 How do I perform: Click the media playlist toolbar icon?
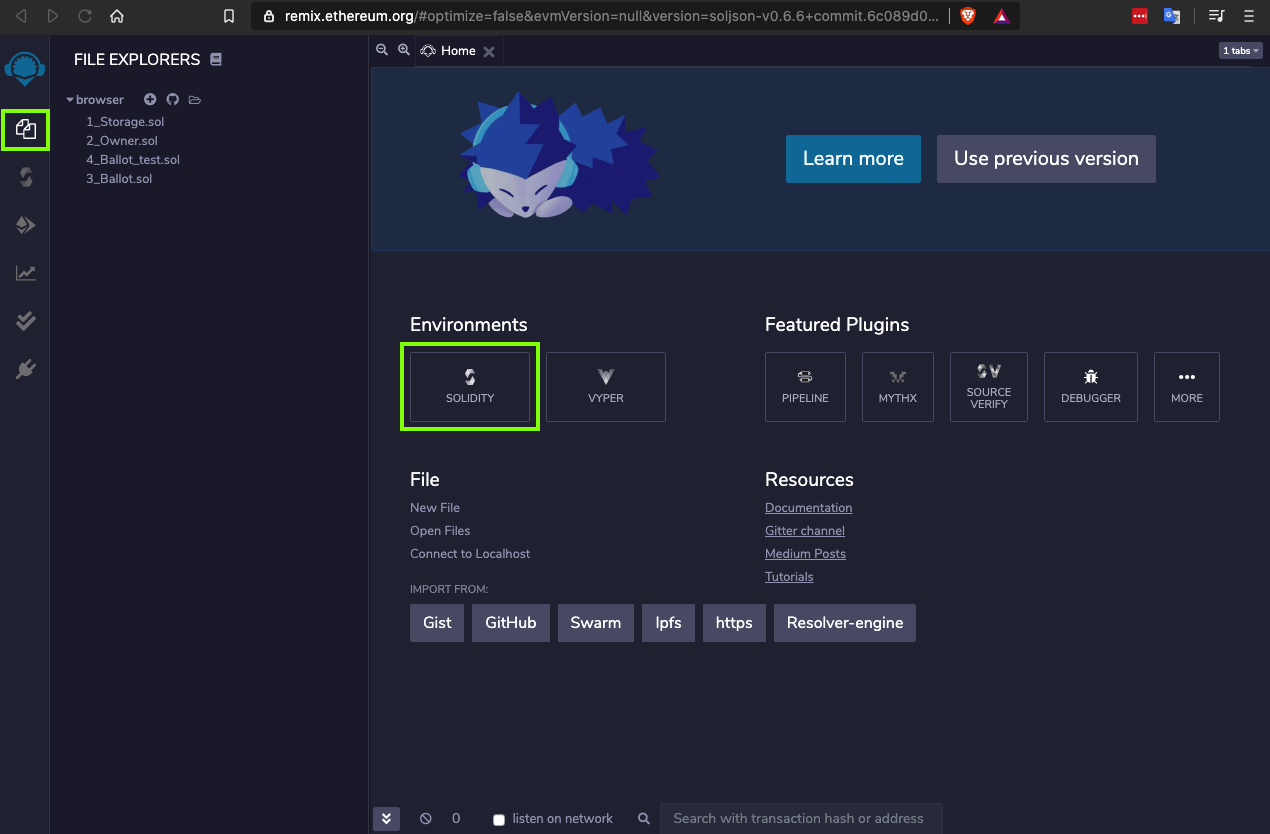coord(1216,16)
